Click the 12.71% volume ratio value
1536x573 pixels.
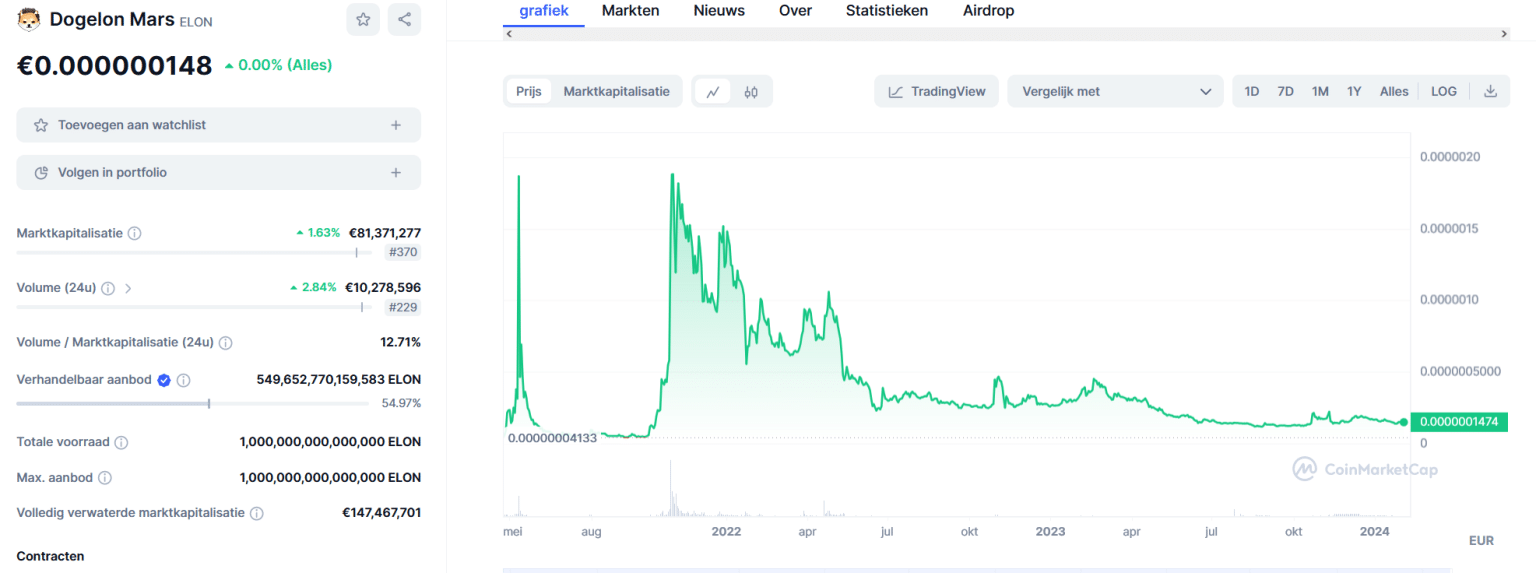click(x=400, y=343)
